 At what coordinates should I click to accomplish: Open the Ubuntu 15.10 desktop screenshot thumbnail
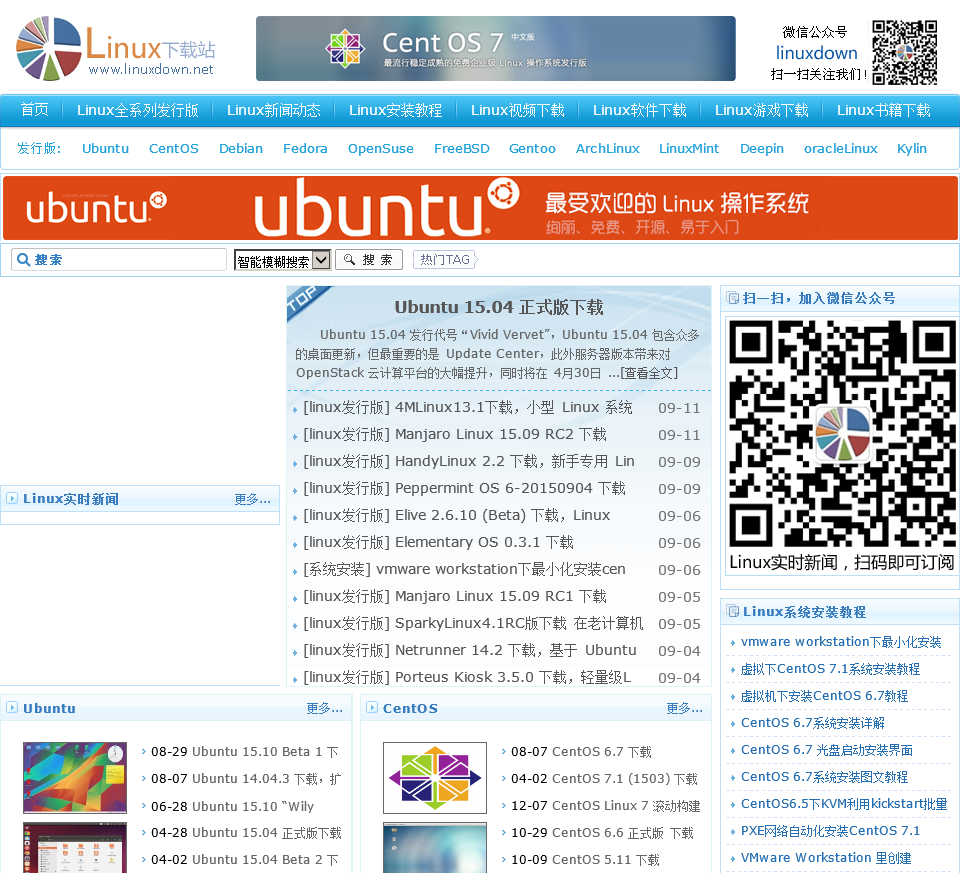coord(75,777)
